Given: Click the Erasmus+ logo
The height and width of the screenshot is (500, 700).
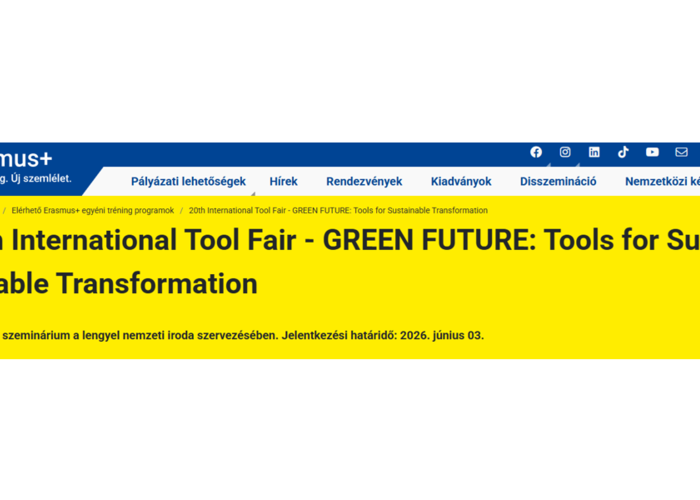Looking at the screenshot, I should (26, 159).
